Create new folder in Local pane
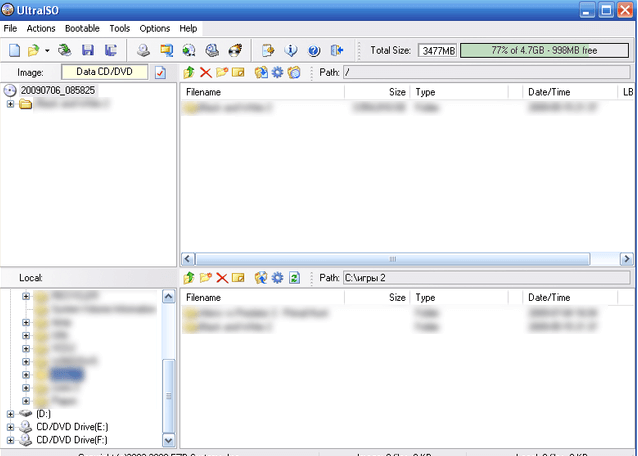Screen dimensions: 638x456 click(x=205, y=278)
